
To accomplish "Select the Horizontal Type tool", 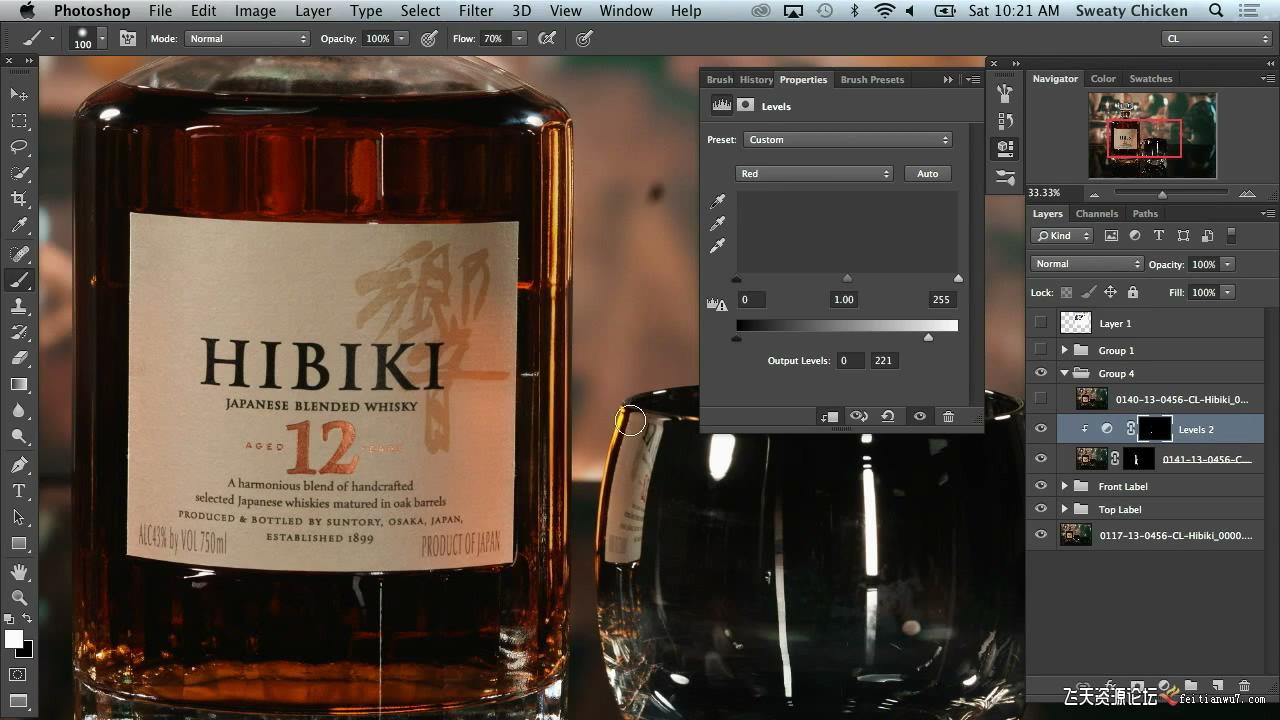I will pos(19,491).
